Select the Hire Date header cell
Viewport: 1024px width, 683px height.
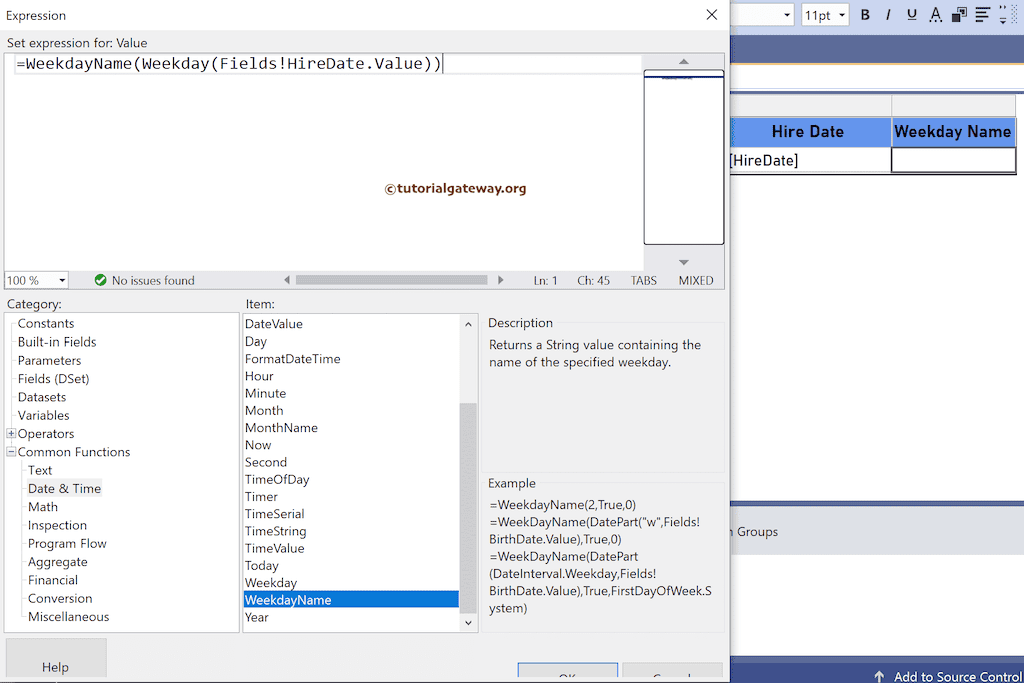(x=810, y=132)
